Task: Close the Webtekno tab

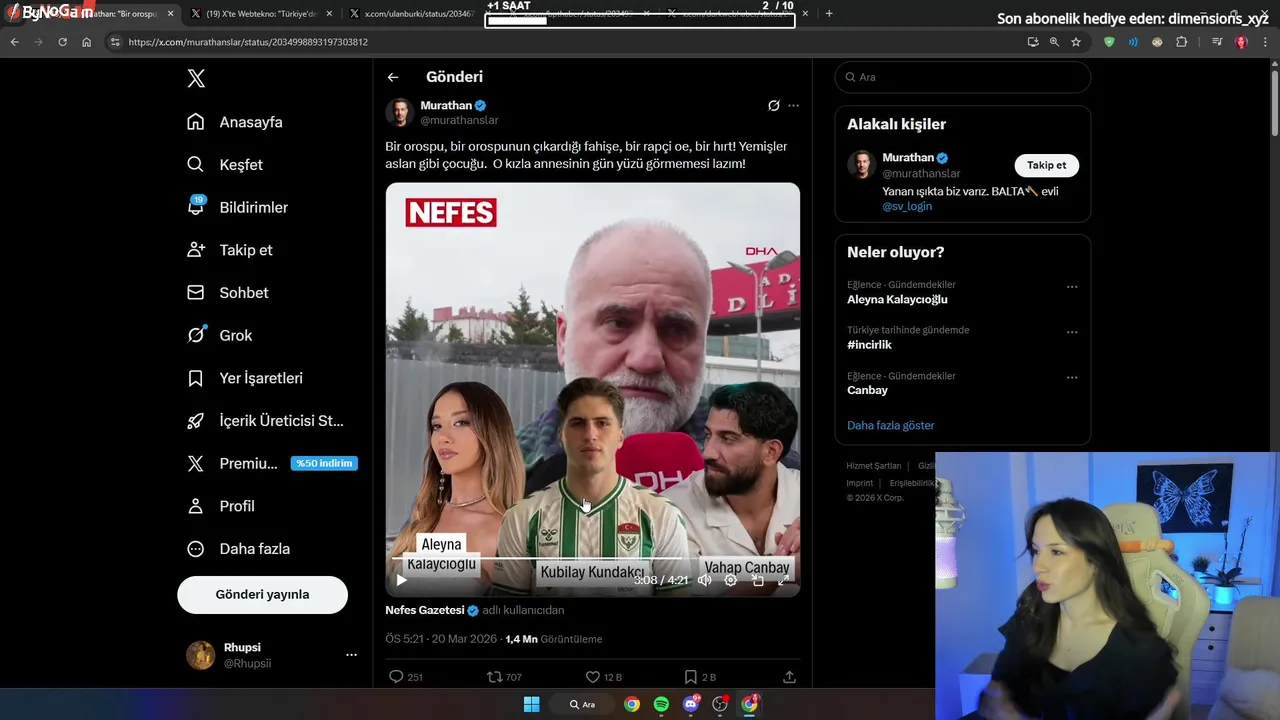Action: [327, 14]
